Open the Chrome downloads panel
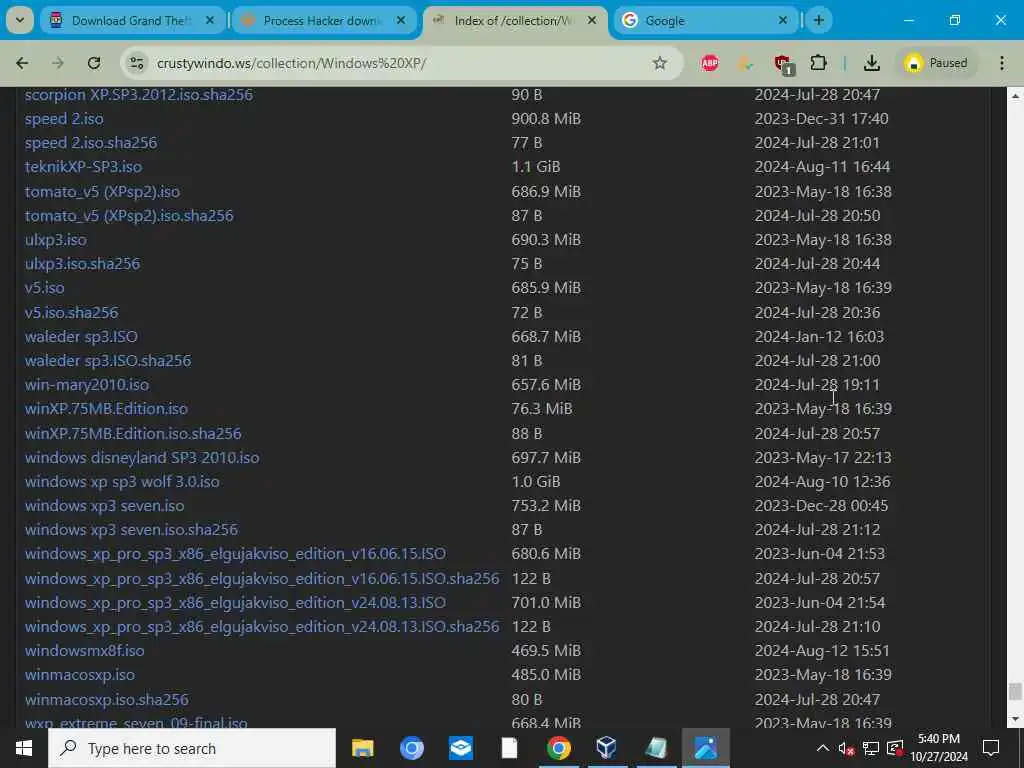 (x=871, y=63)
